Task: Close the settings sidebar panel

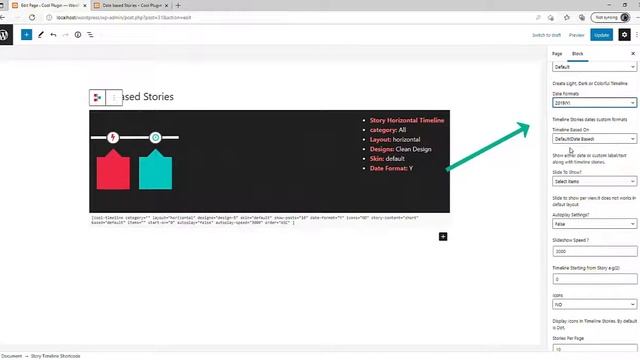Action: coord(633,54)
